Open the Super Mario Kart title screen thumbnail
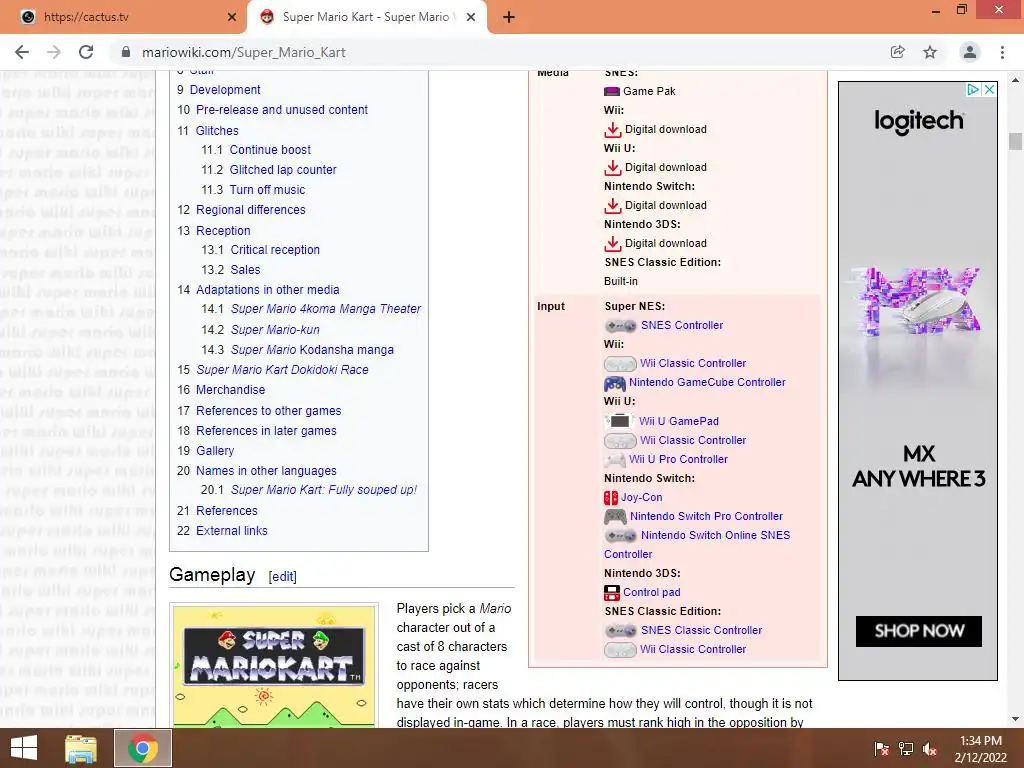The width and height of the screenshot is (1024, 768). click(x=274, y=666)
